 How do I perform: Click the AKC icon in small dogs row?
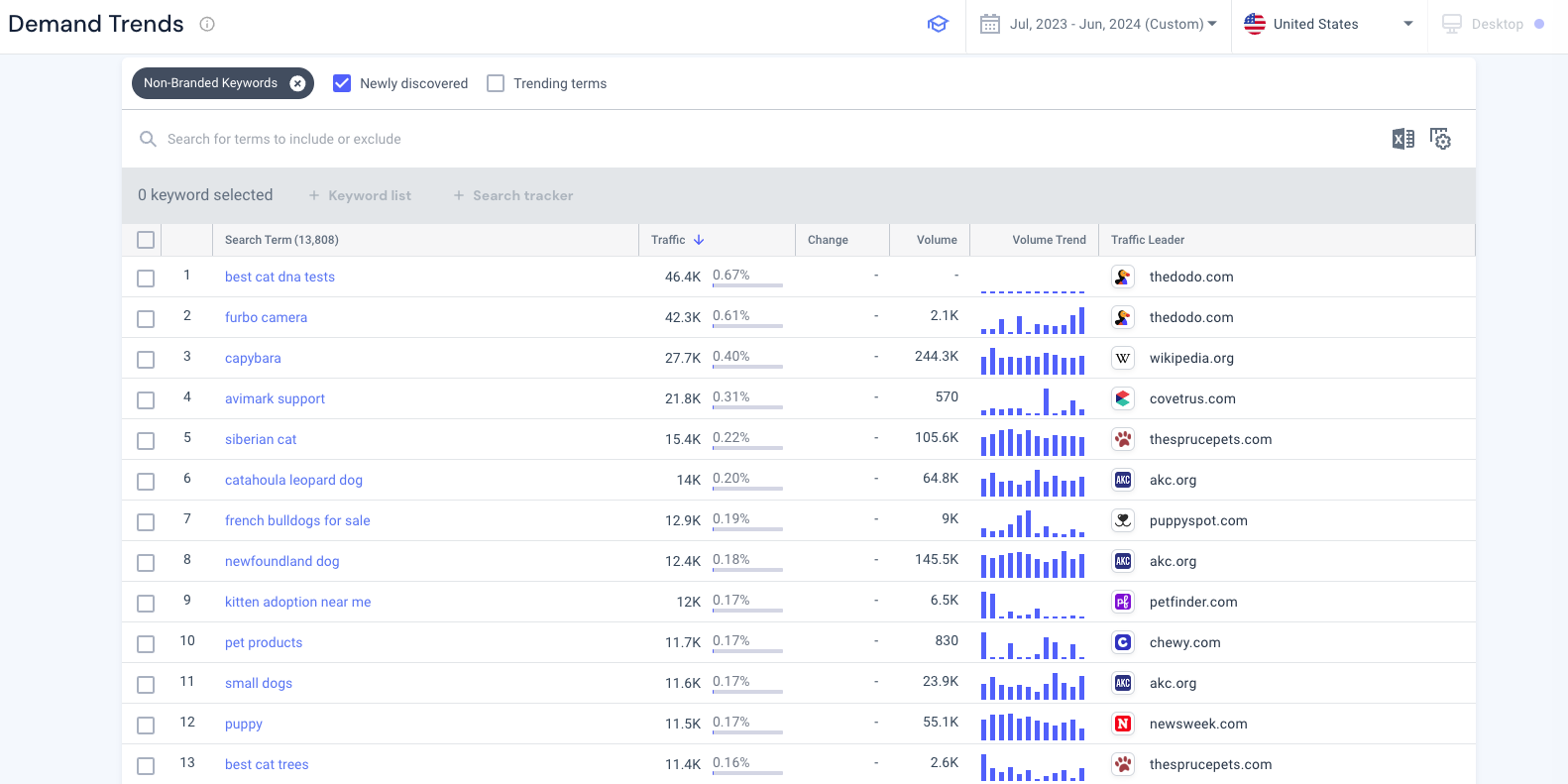click(1123, 683)
